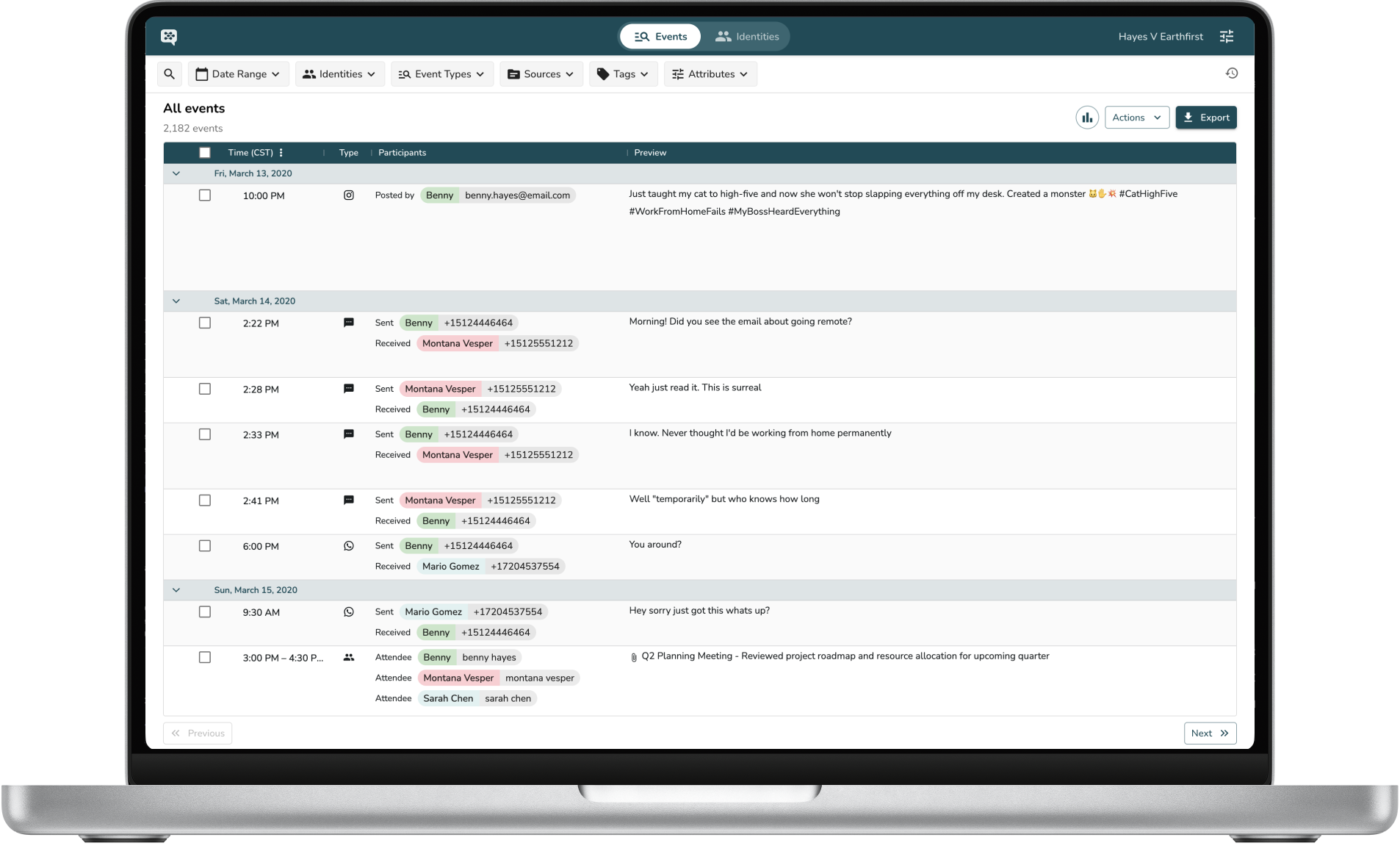Image resolution: width=1400 pixels, height=854 pixels.
Task: Click the app logo icon
Action: click(169, 37)
